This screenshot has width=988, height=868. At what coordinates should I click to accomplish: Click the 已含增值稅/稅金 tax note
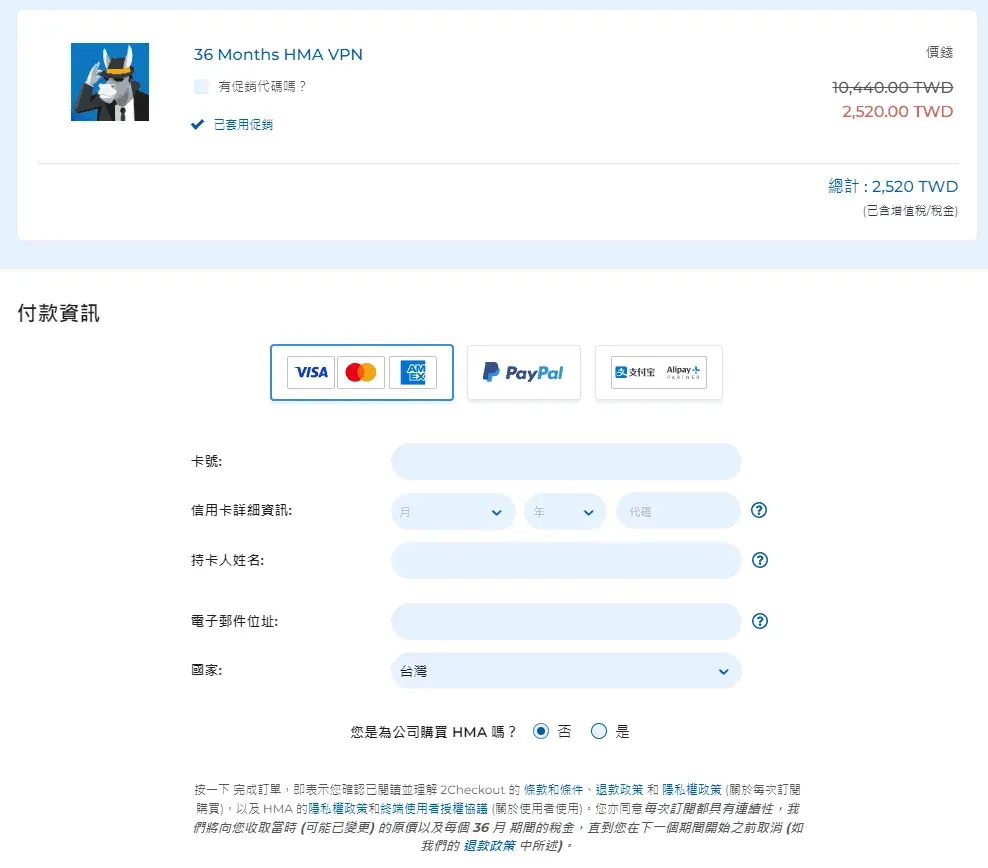coord(910,211)
